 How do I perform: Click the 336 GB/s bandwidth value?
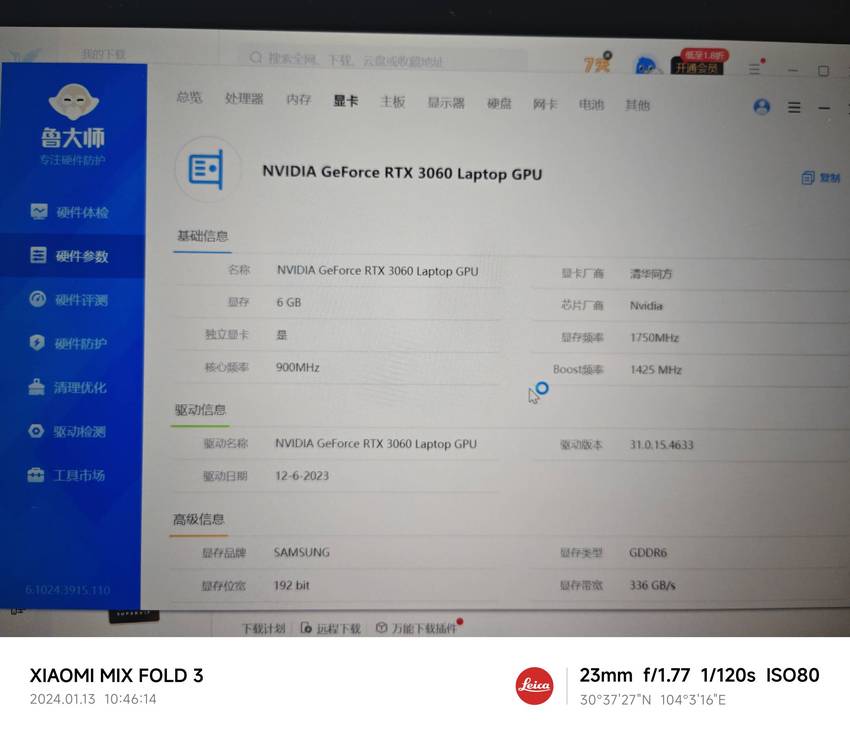tap(652, 585)
